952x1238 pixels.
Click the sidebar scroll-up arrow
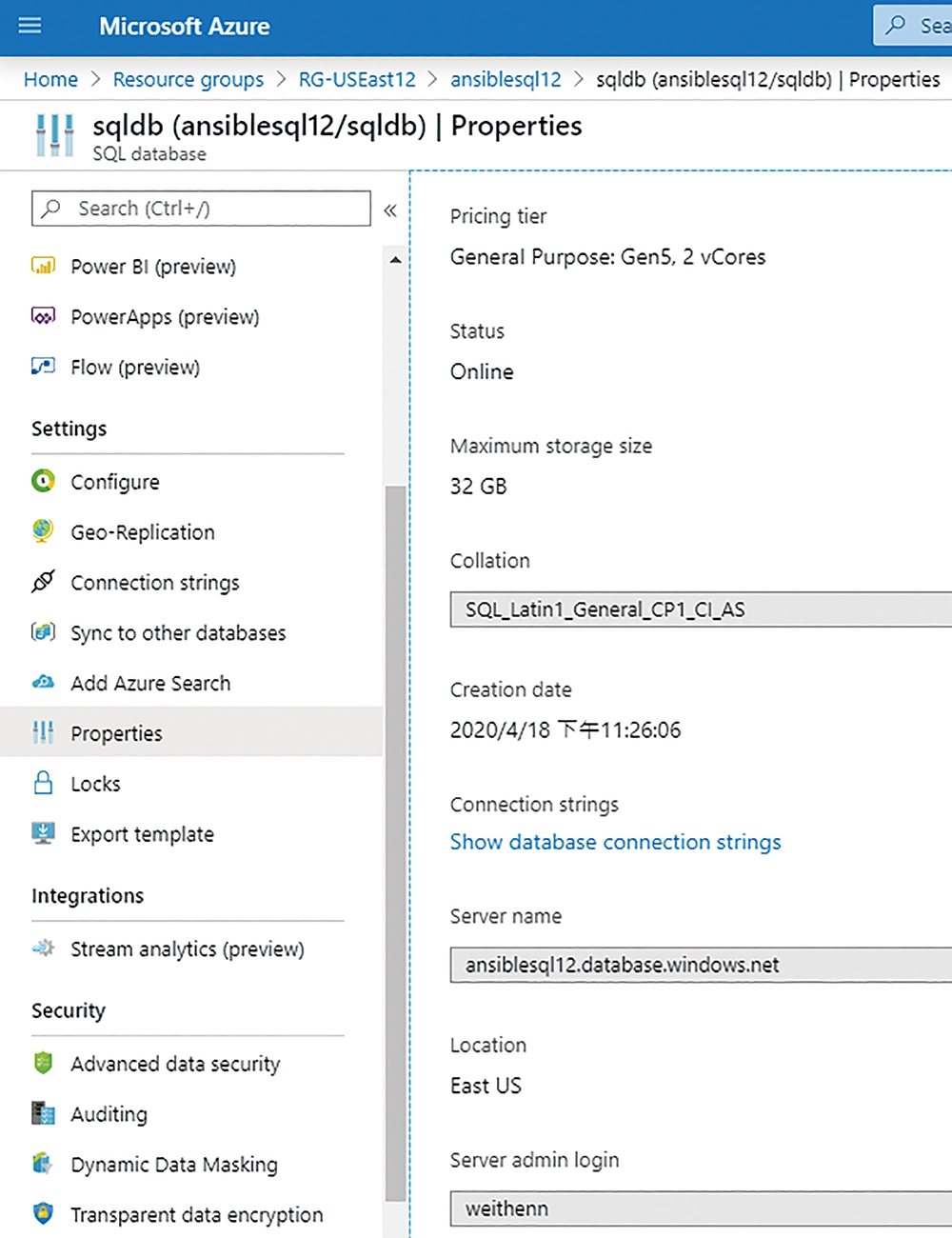click(x=396, y=260)
